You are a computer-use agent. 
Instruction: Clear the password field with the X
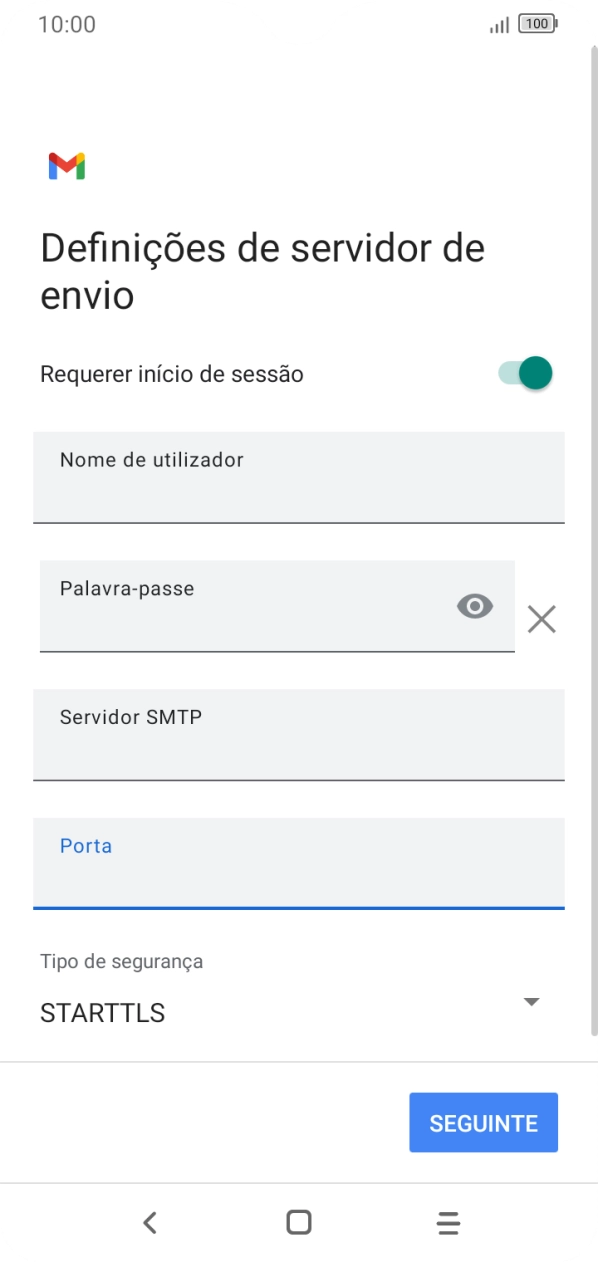click(541, 619)
